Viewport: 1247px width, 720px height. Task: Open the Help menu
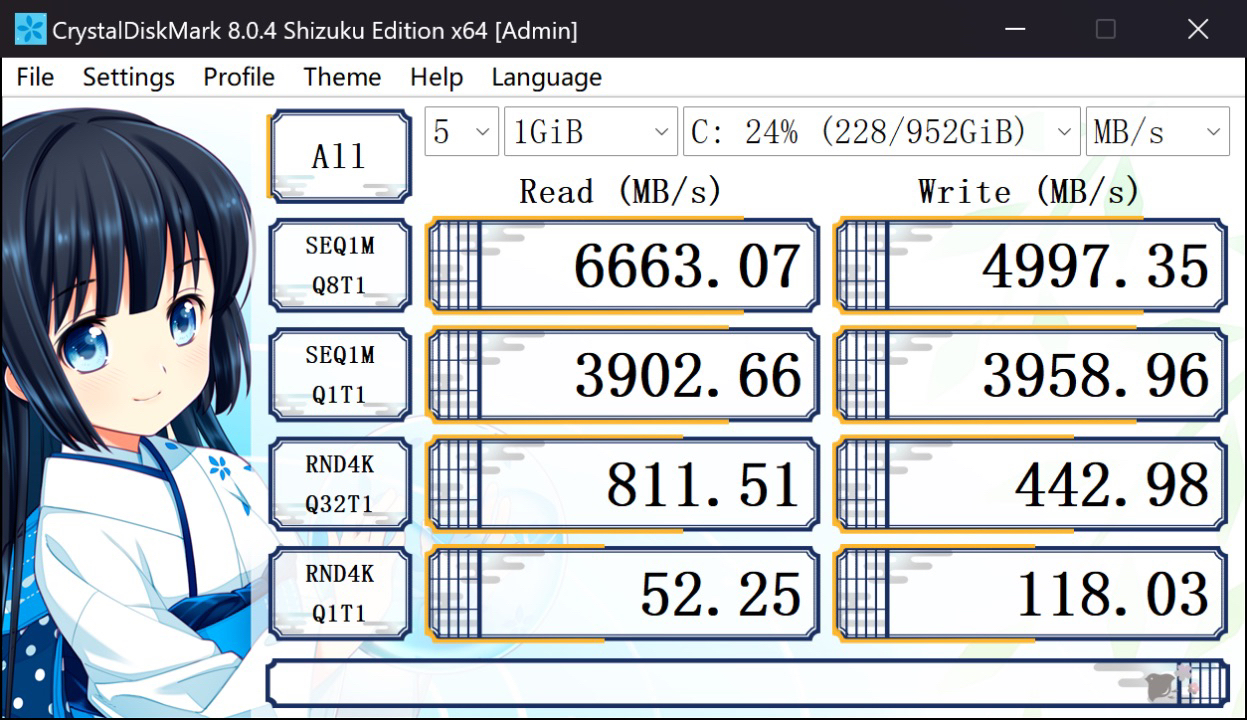(436, 77)
